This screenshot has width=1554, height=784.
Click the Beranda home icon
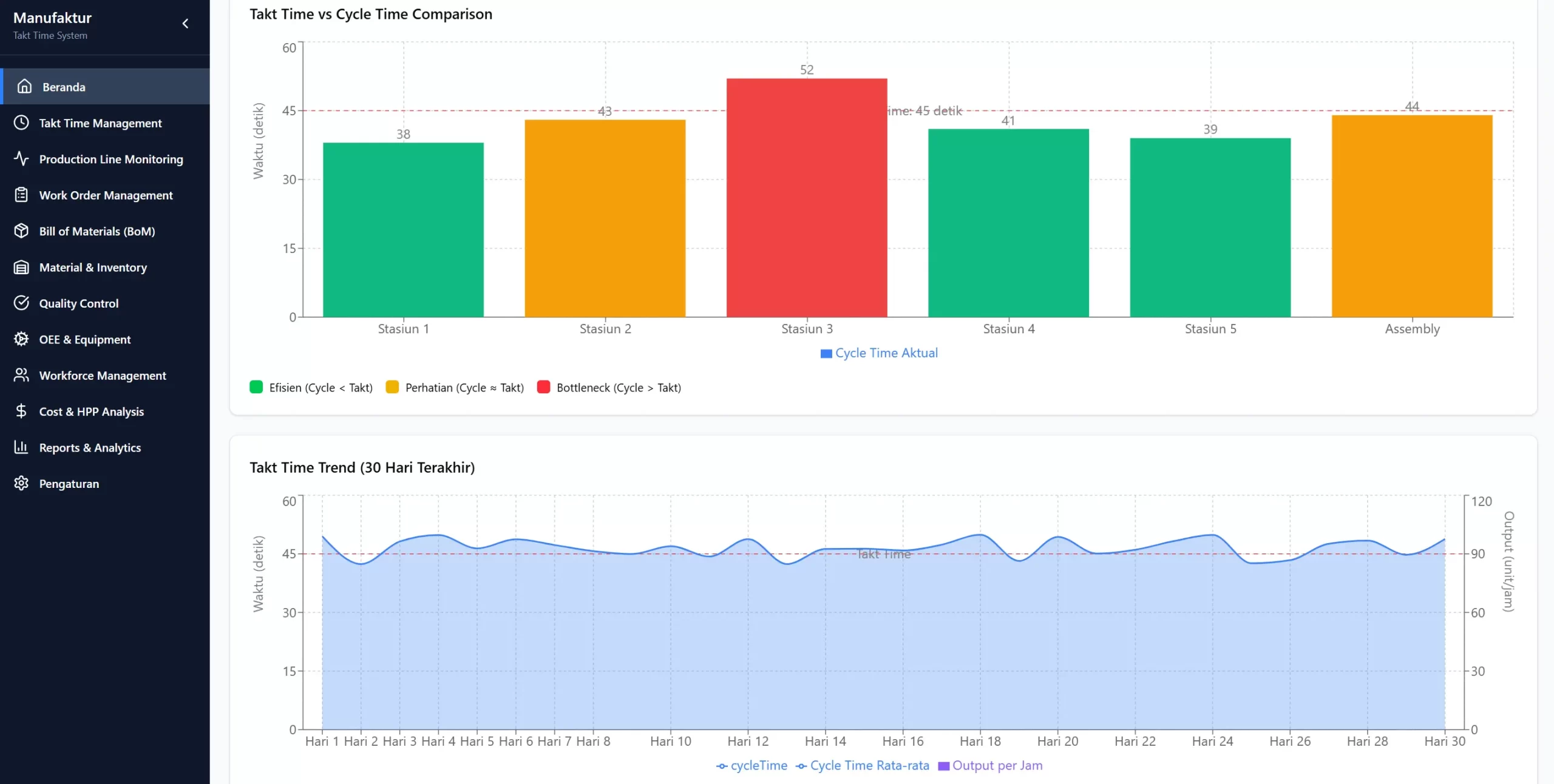[x=24, y=87]
